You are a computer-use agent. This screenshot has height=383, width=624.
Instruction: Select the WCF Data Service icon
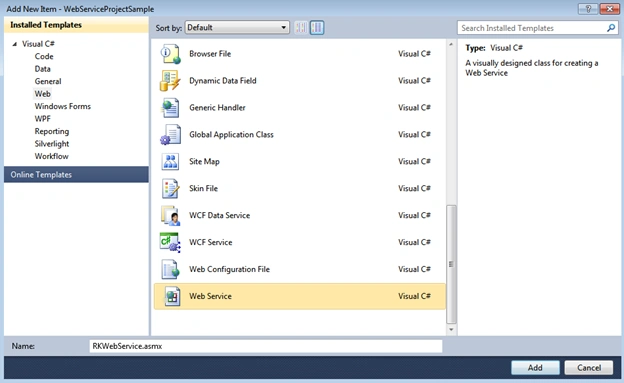click(x=170, y=215)
